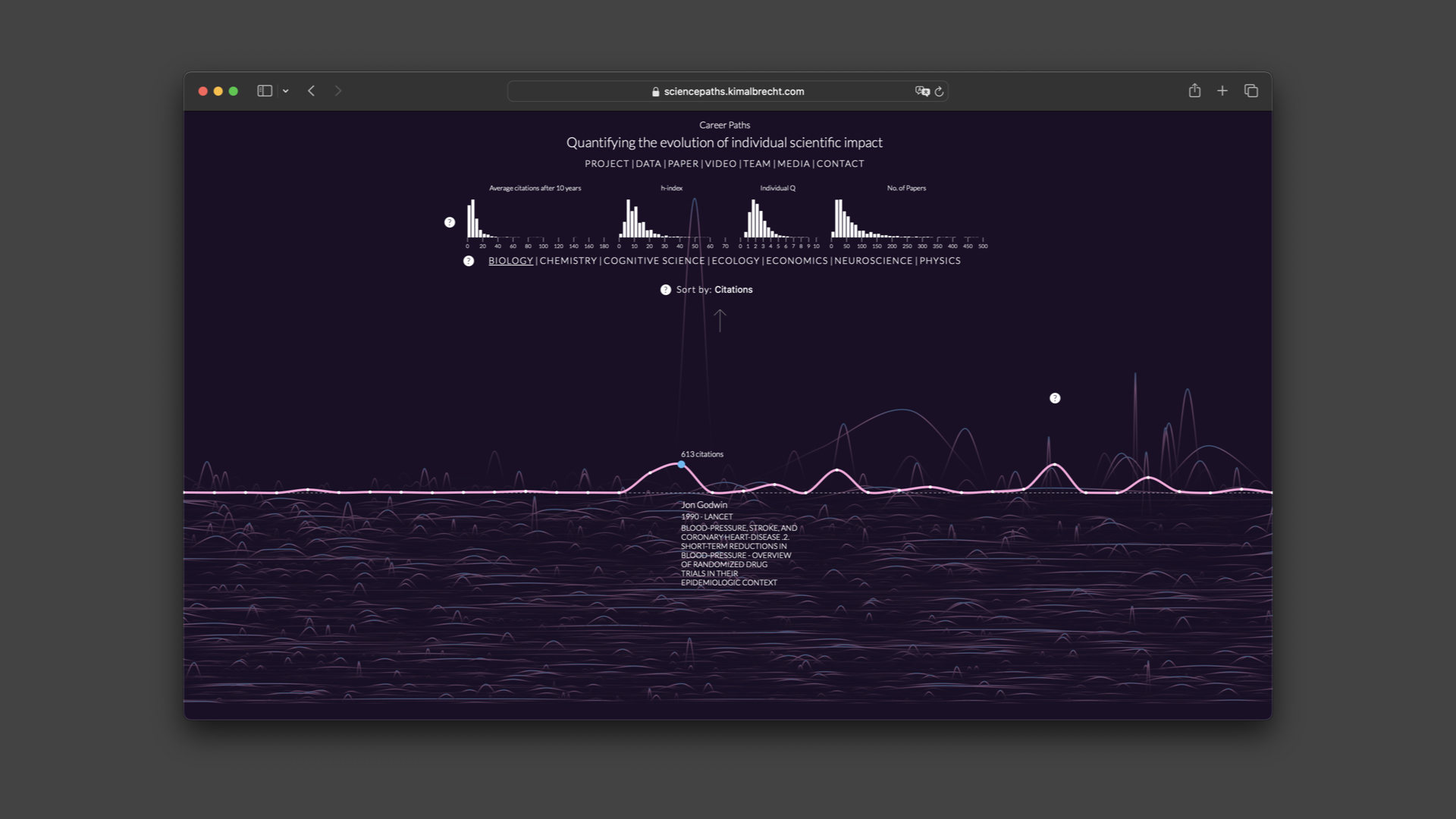Select the ECOLOGY discipline tab

736,261
